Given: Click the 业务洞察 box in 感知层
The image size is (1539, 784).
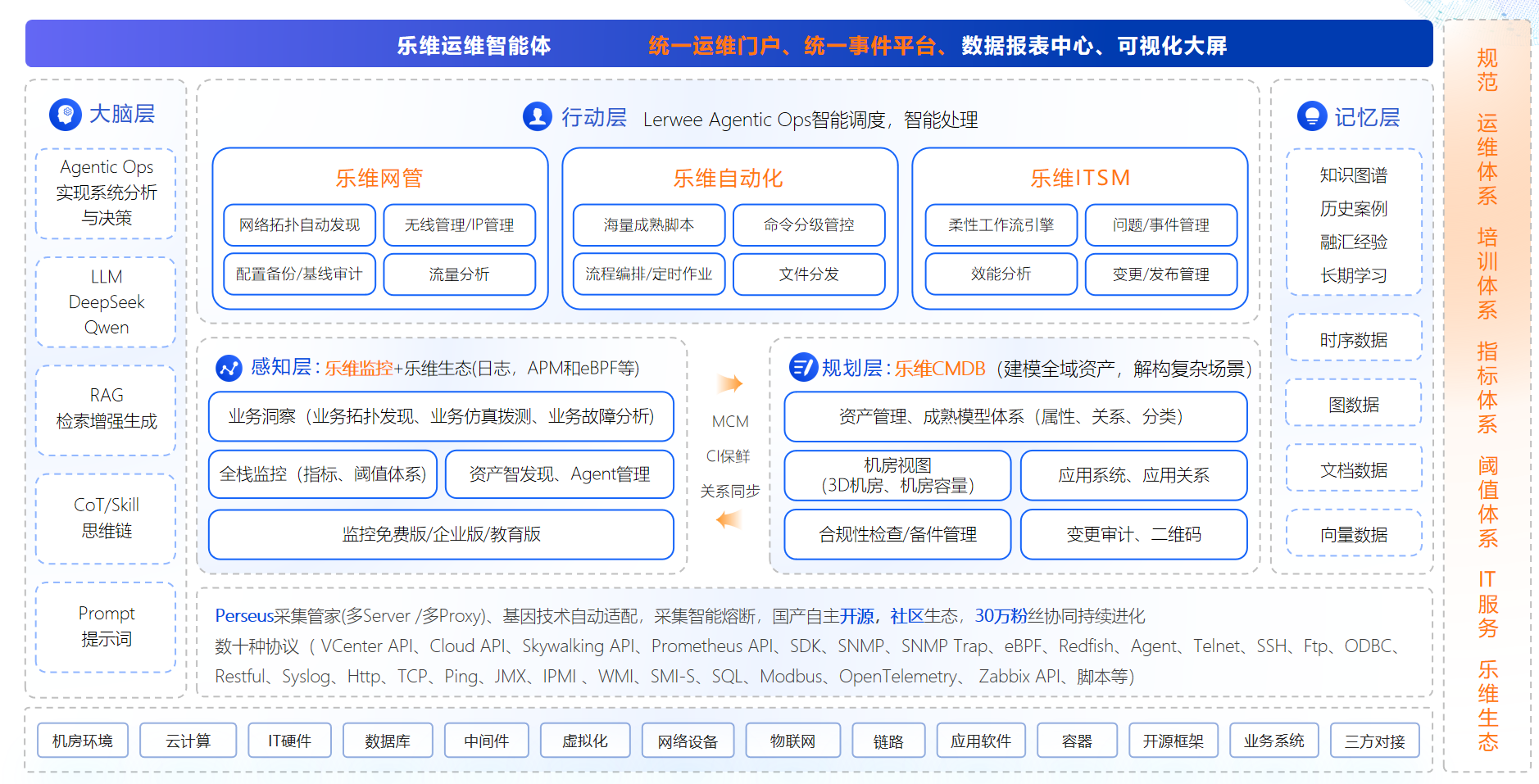Looking at the screenshot, I should click(x=442, y=416).
